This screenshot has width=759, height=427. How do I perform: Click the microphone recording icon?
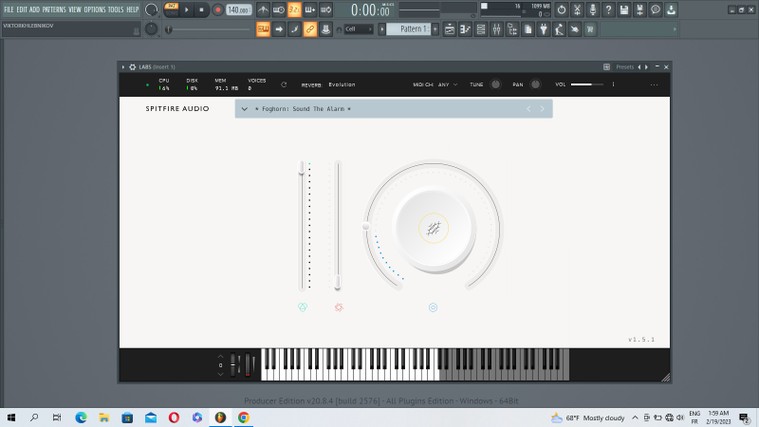coord(592,10)
